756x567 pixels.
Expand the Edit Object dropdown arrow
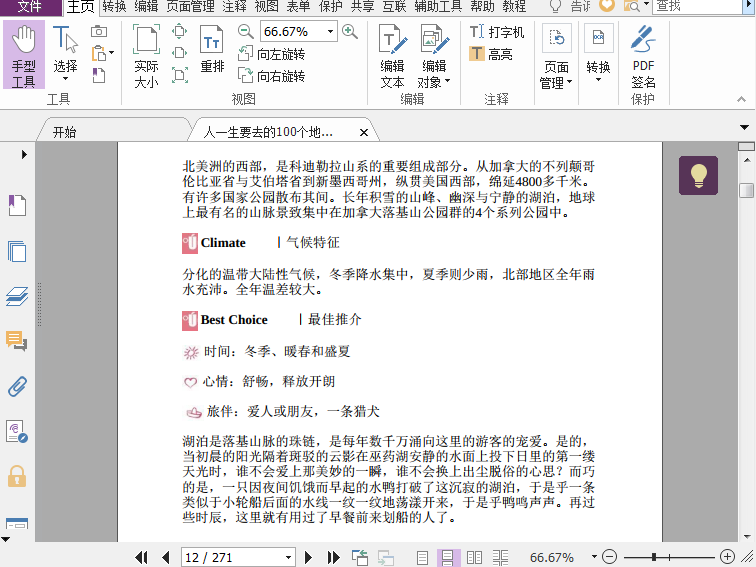[447, 81]
